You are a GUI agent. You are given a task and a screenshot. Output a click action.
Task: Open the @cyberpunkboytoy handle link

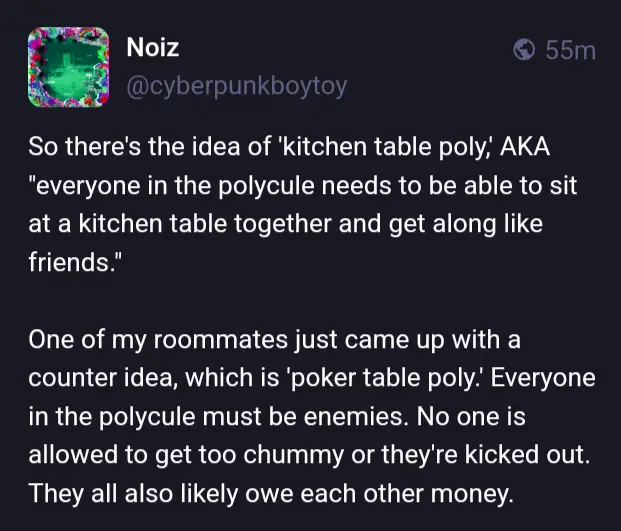(237, 86)
